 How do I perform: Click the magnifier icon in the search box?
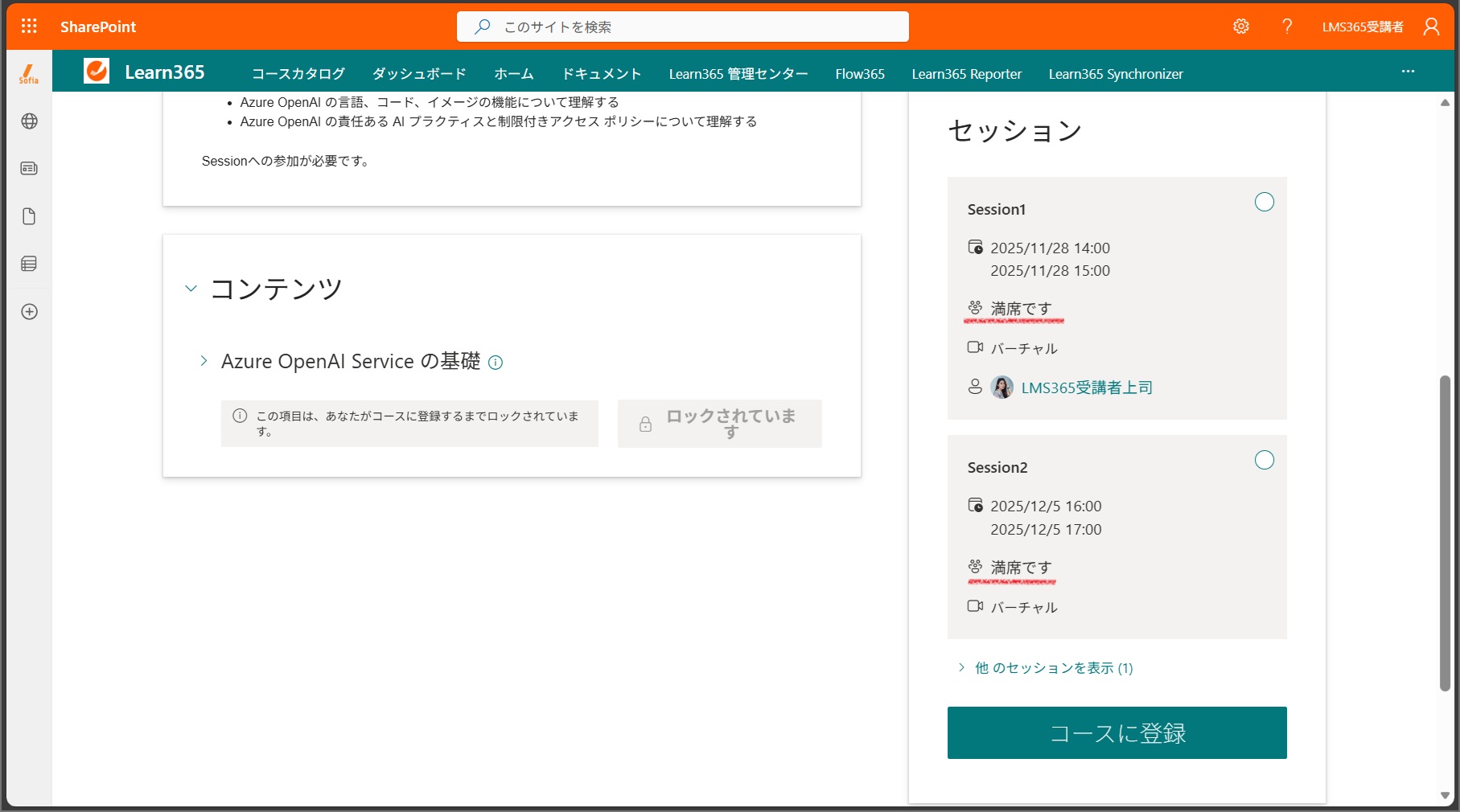483,27
